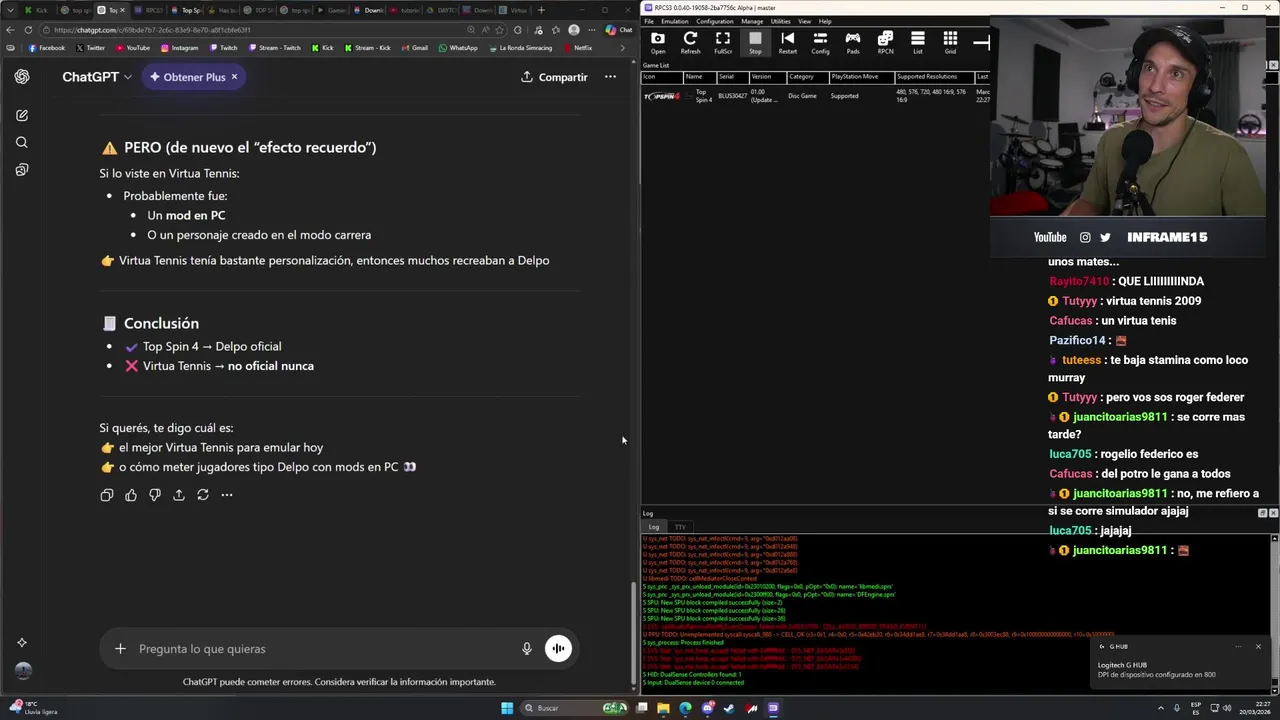The image size is (1280, 720).
Task: Open RPCN icon in RPCS3 toolbar
Action: [885, 43]
